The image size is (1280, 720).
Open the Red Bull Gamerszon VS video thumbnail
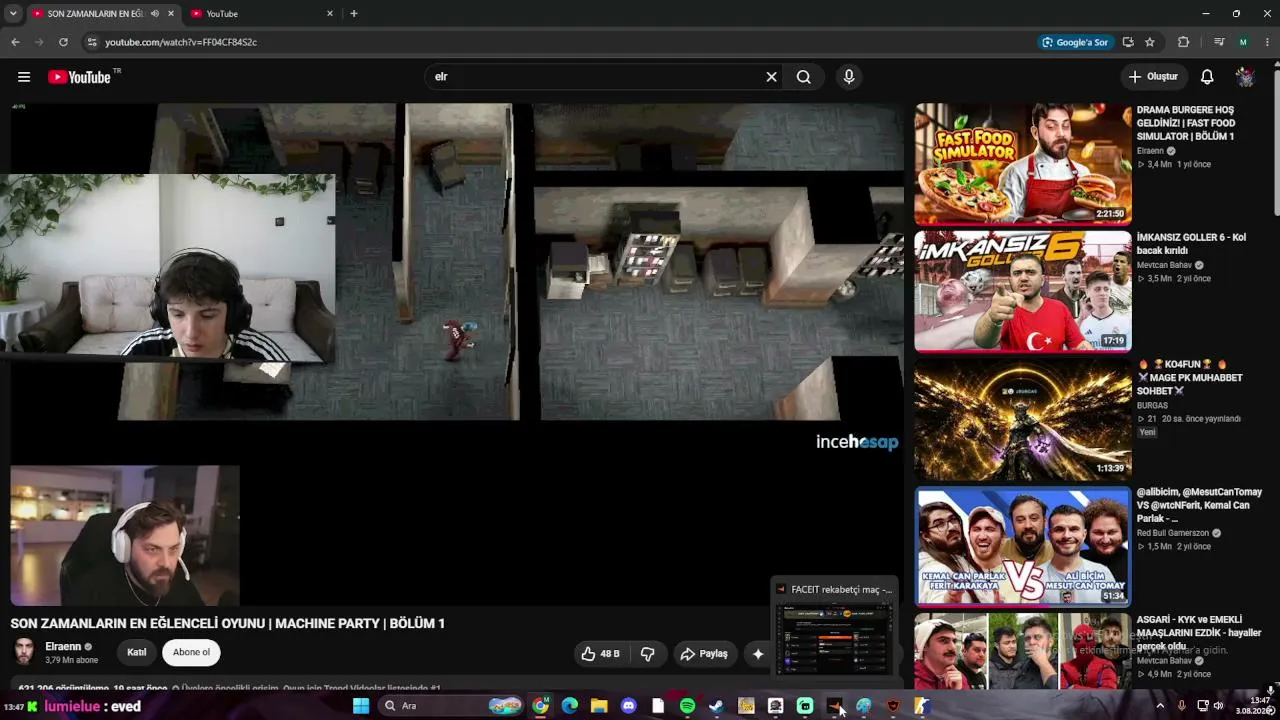(1023, 547)
